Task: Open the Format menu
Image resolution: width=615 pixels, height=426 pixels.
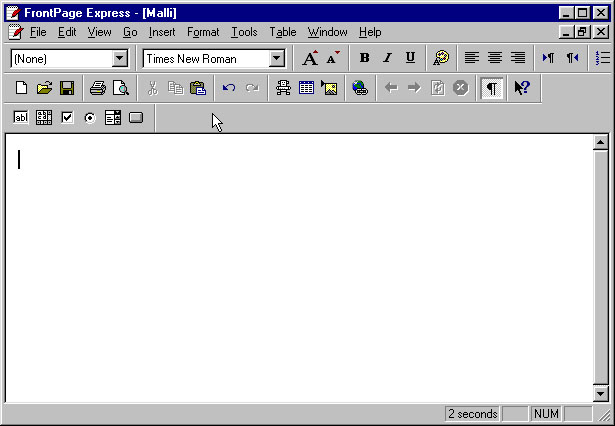Action: pyautogui.click(x=203, y=32)
